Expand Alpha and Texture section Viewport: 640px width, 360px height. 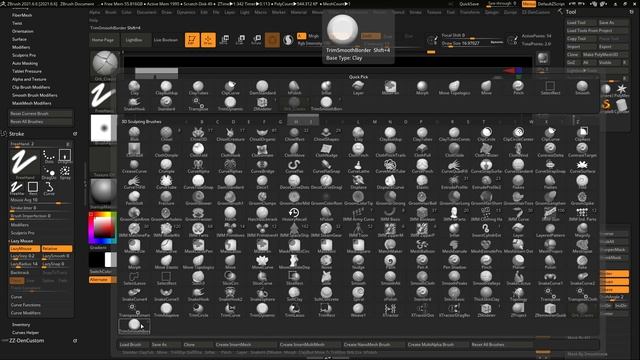(x=29, y=79)
